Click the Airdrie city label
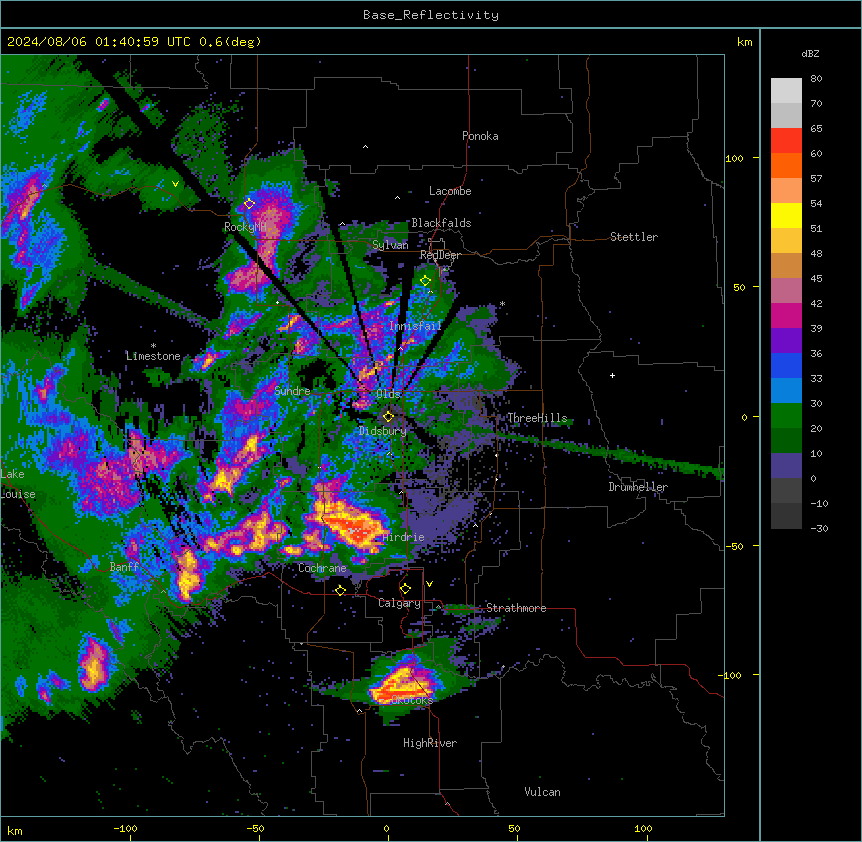This screenshot has width=862, height=842. pos(404,537)
